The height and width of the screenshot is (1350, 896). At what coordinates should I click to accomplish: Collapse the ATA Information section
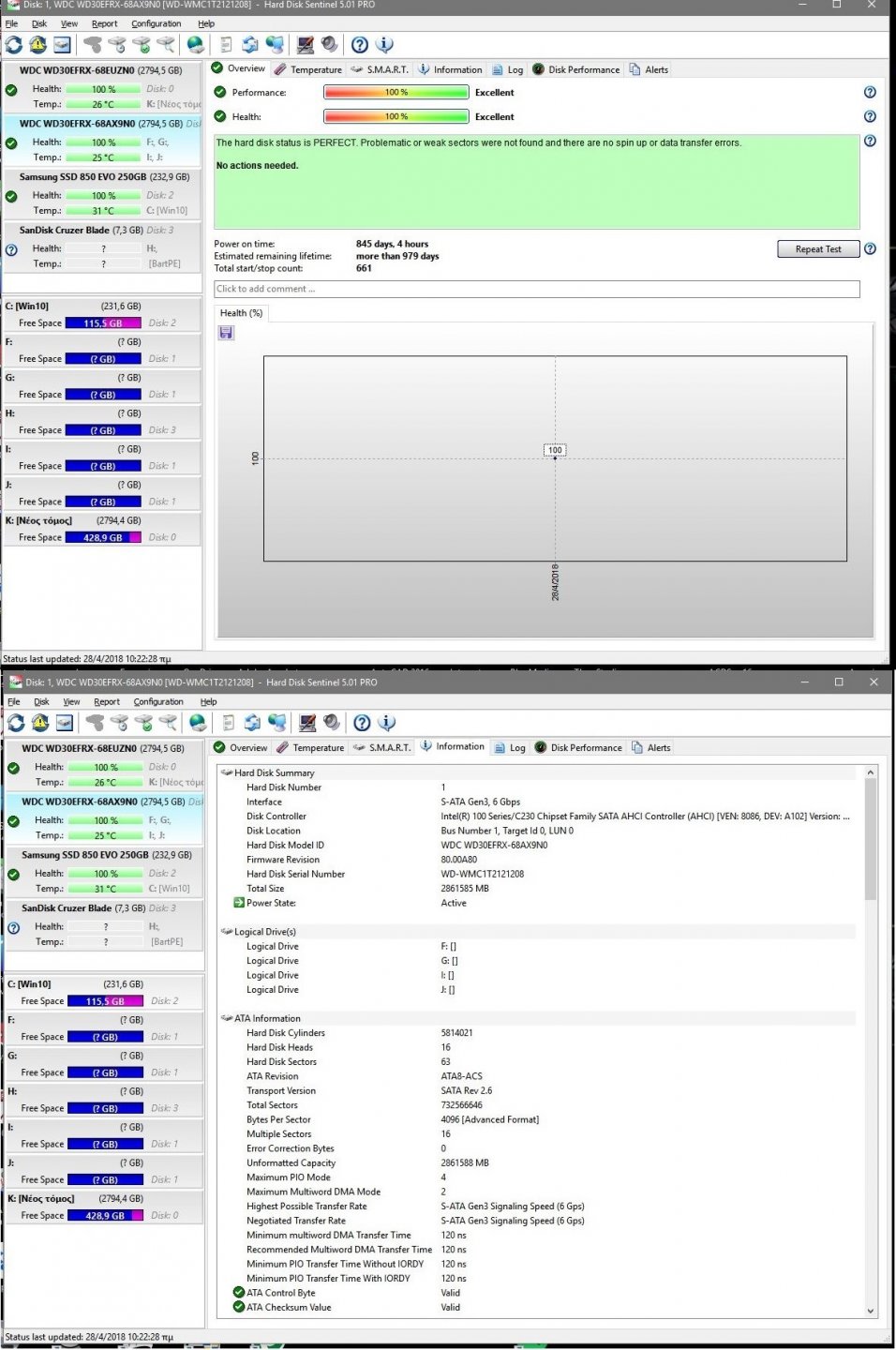click(227, 1018)
